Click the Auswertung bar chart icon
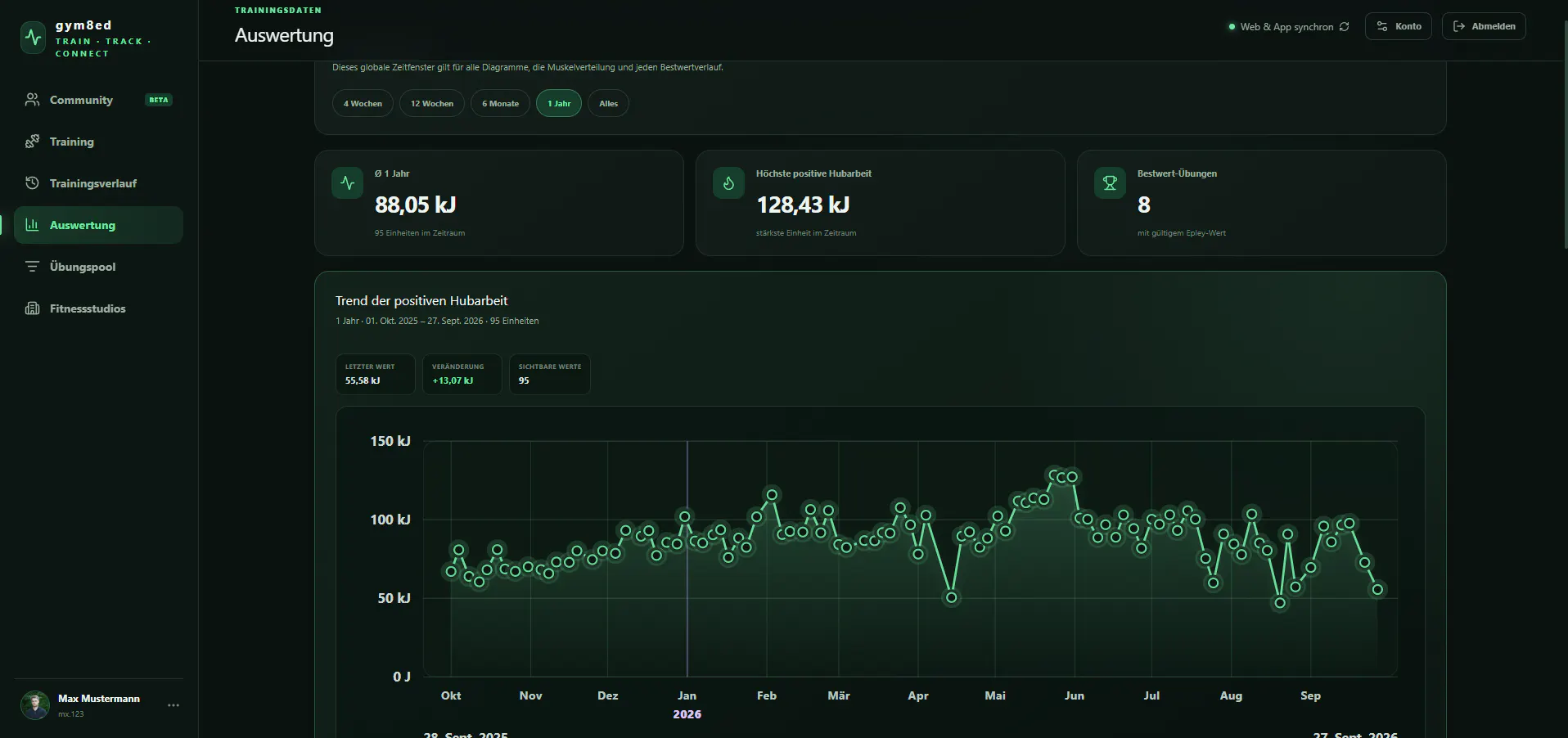Image resolution: width=1568 pixels, height=738 pixels. [x=32, y=225]
